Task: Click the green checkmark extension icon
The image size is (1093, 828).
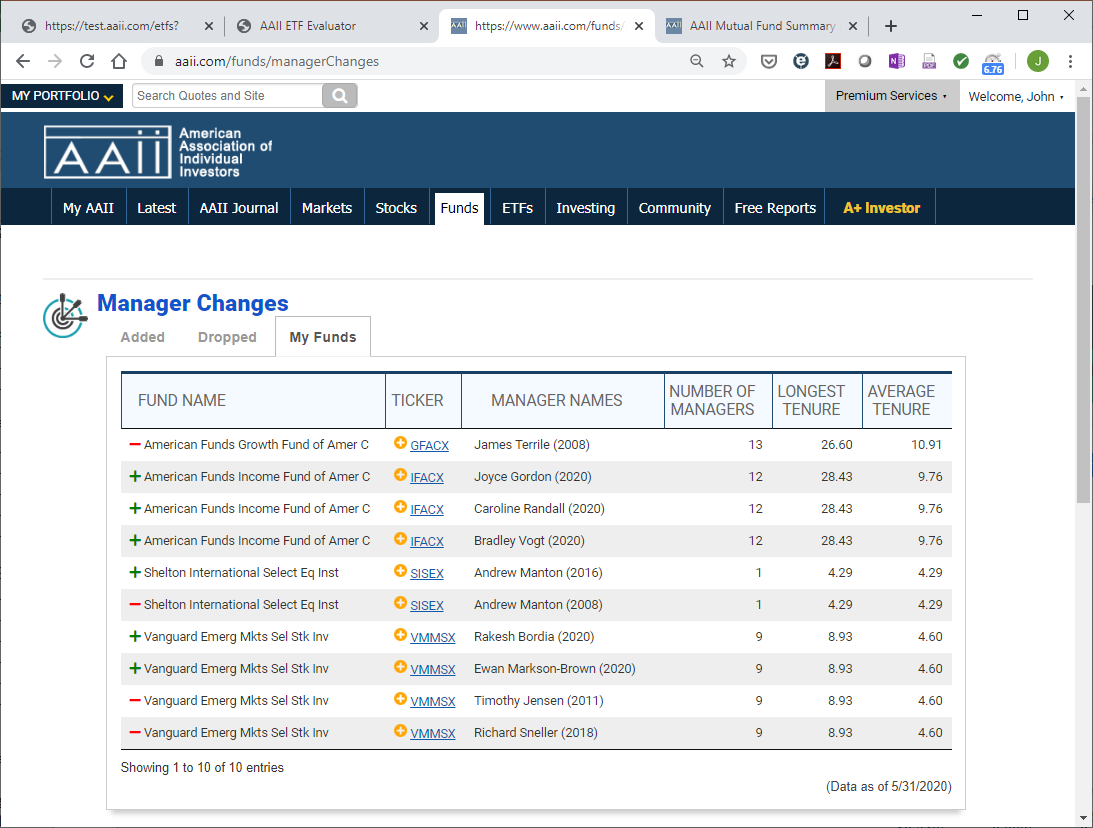Action: point(961,61)
